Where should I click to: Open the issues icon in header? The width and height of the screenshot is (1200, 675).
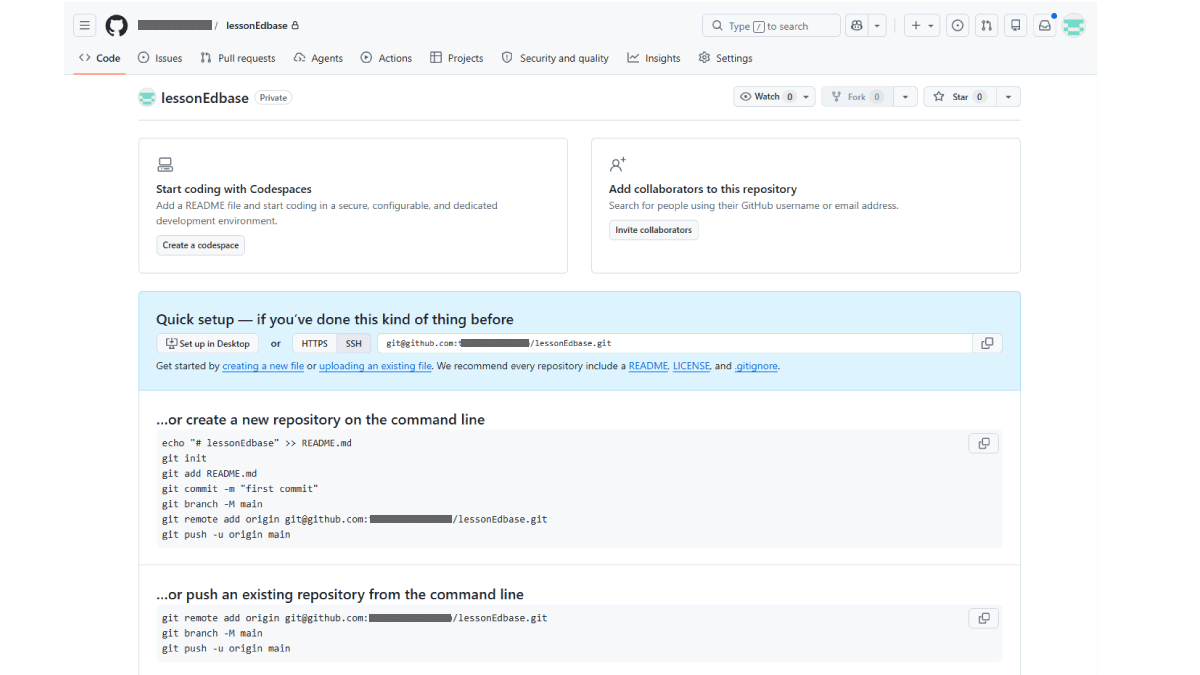[958, 26]
